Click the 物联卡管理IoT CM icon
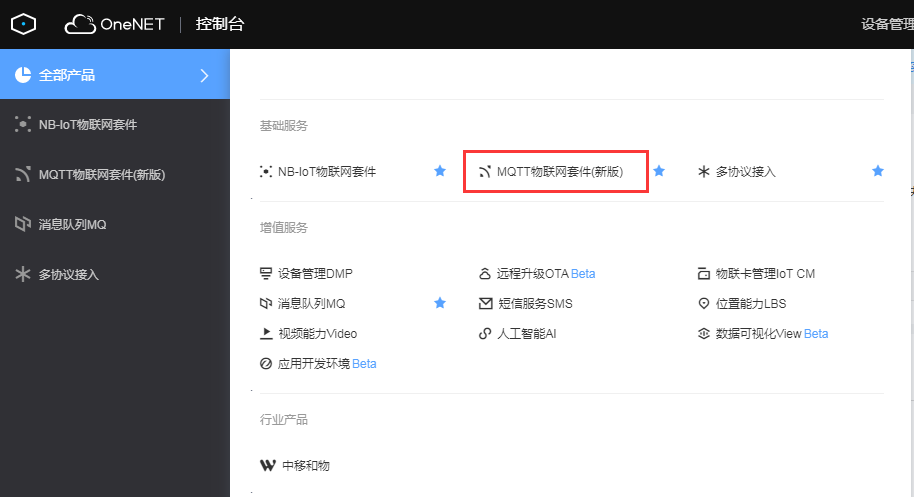Screen dimensions: 914x497 [x=704, y=273]
